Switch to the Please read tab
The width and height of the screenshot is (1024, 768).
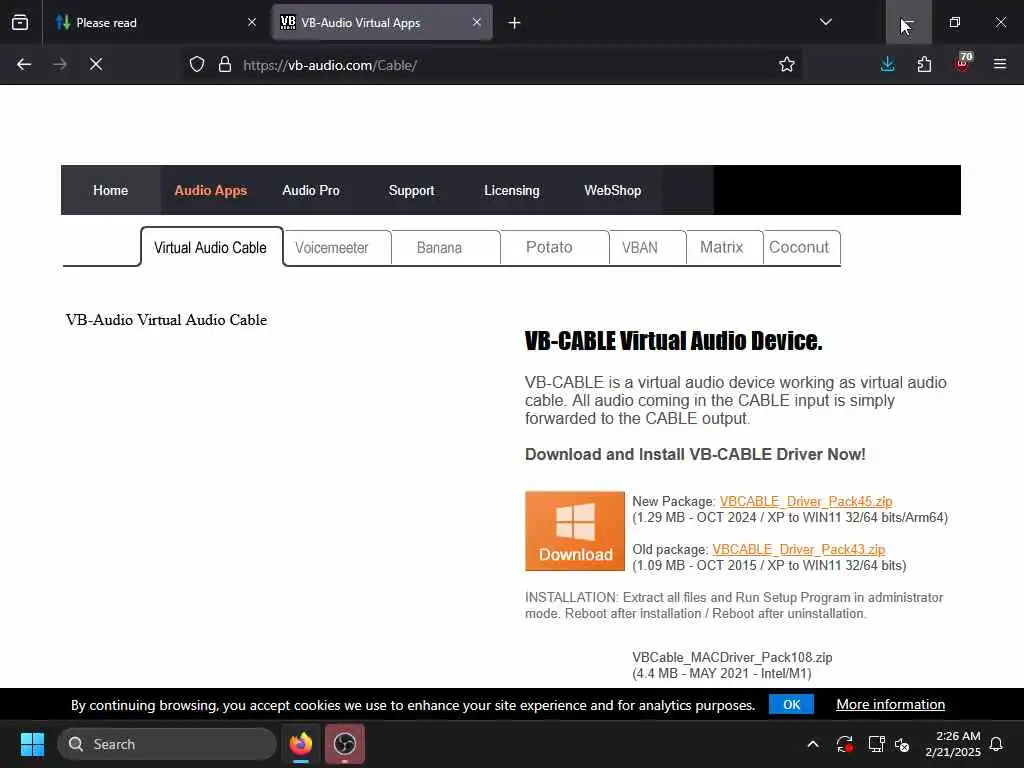point(157,23)
